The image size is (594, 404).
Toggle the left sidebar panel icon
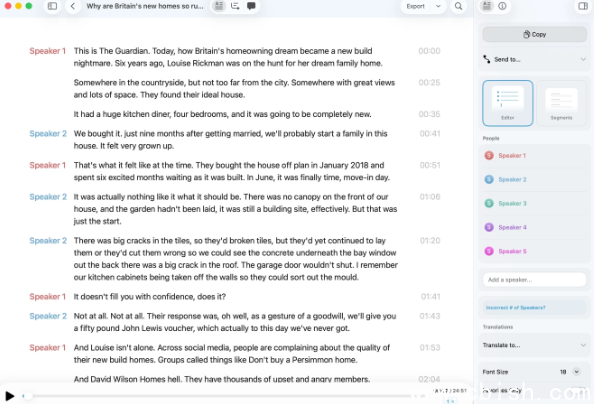click(52, 6)
